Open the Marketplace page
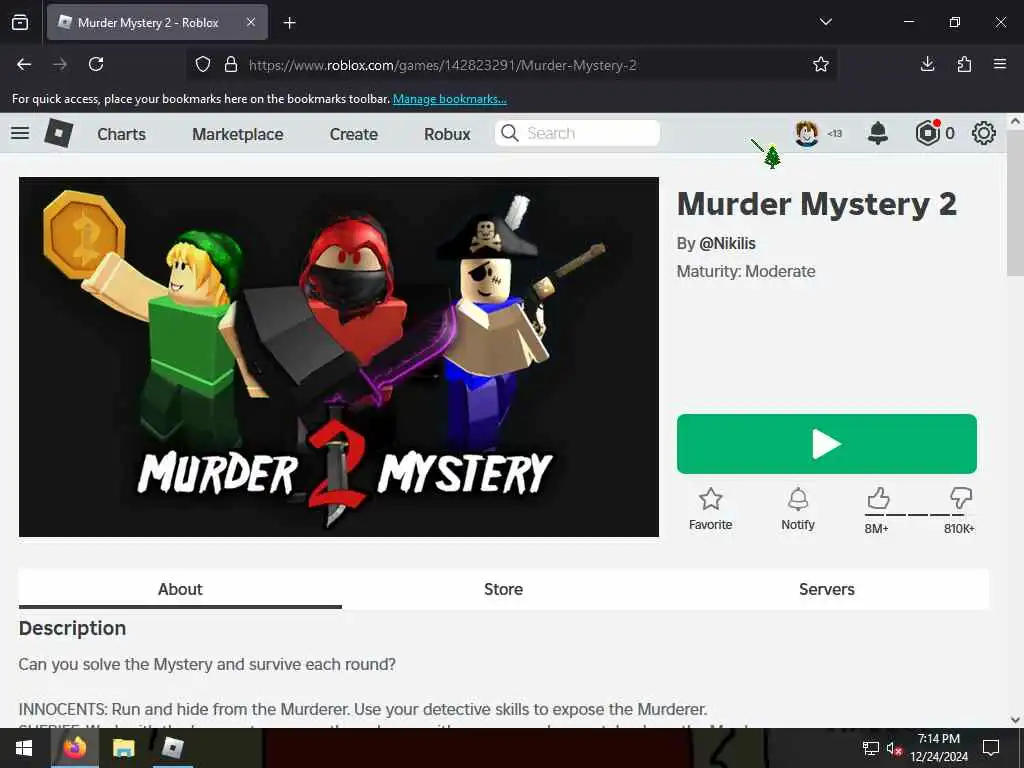1024x768 pixels. click(x=238, y=134)
